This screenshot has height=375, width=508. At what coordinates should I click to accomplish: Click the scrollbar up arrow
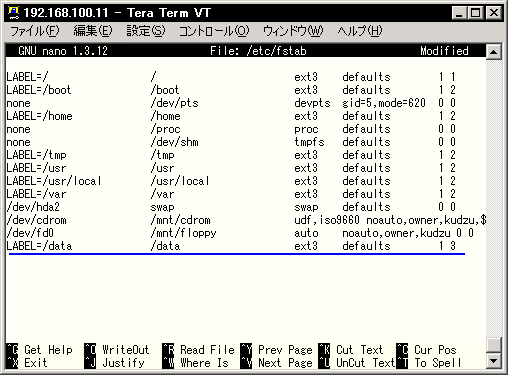[493, 52]
